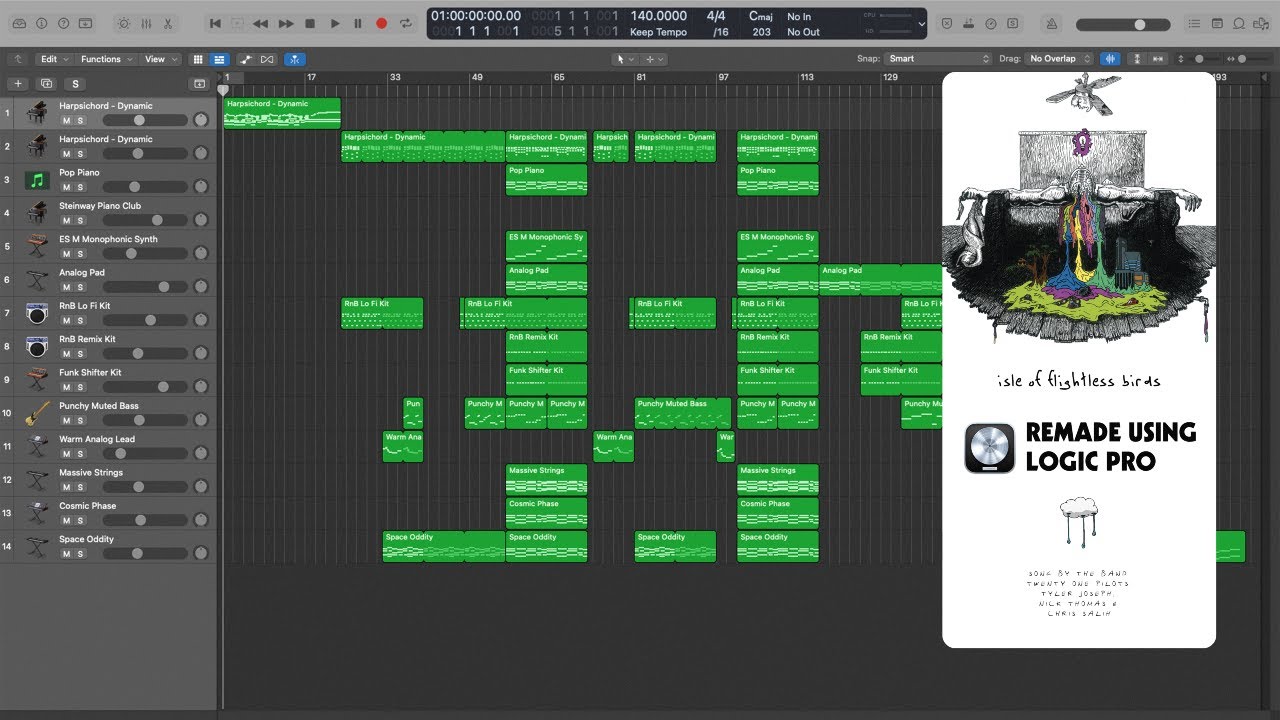Toggle the Catch Playhead button
This screenshot has height=720, width=1280.
[296, 59]
